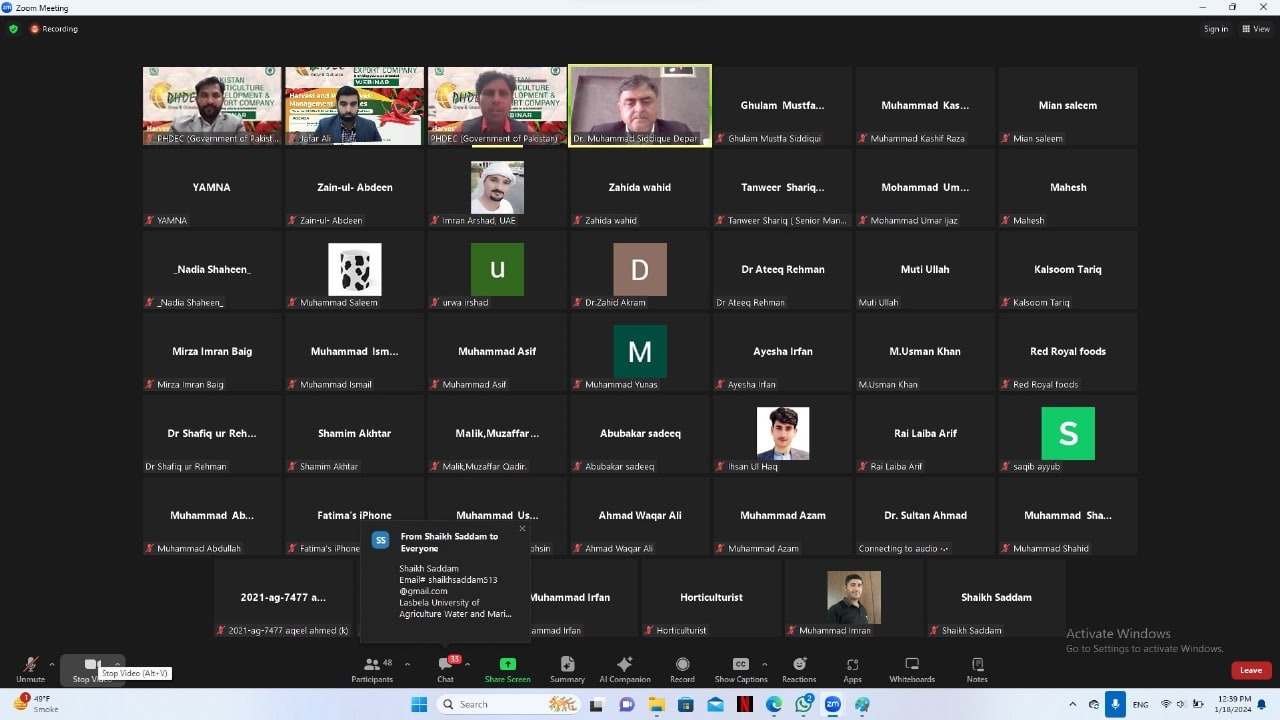The width and height of the screenshot is (1280, 720).
Task: Expand the chevron next to Participants
Action: 407,664
